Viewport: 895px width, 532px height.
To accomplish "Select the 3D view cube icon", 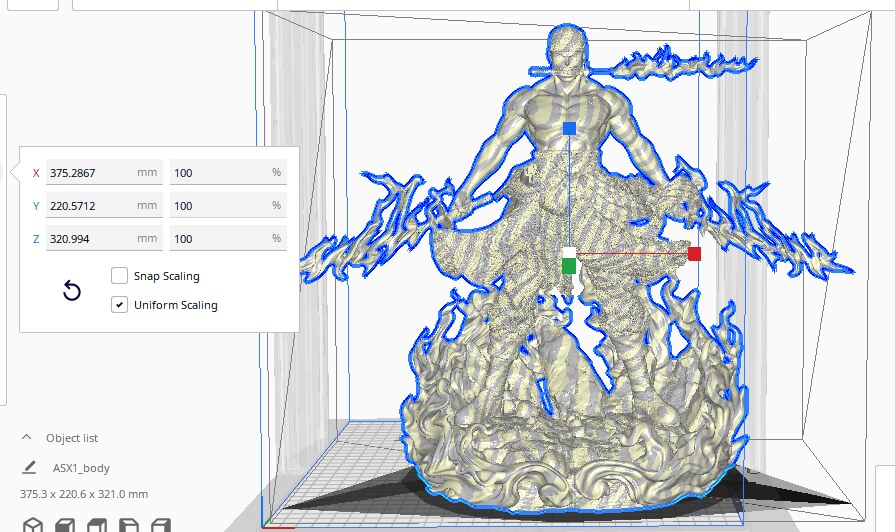I will (33, 525).
